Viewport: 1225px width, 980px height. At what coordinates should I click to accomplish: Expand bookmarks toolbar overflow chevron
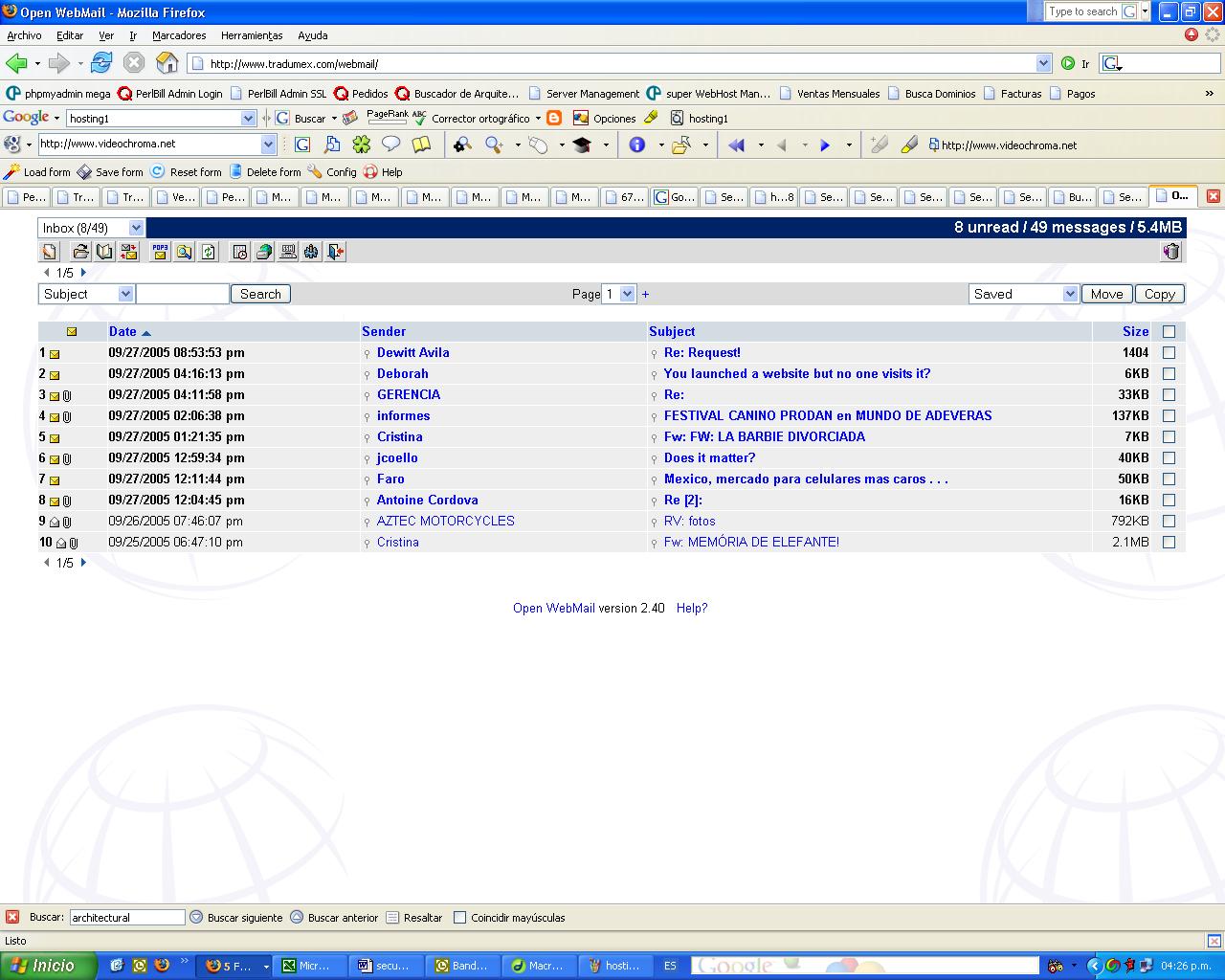click(1209, 93)
